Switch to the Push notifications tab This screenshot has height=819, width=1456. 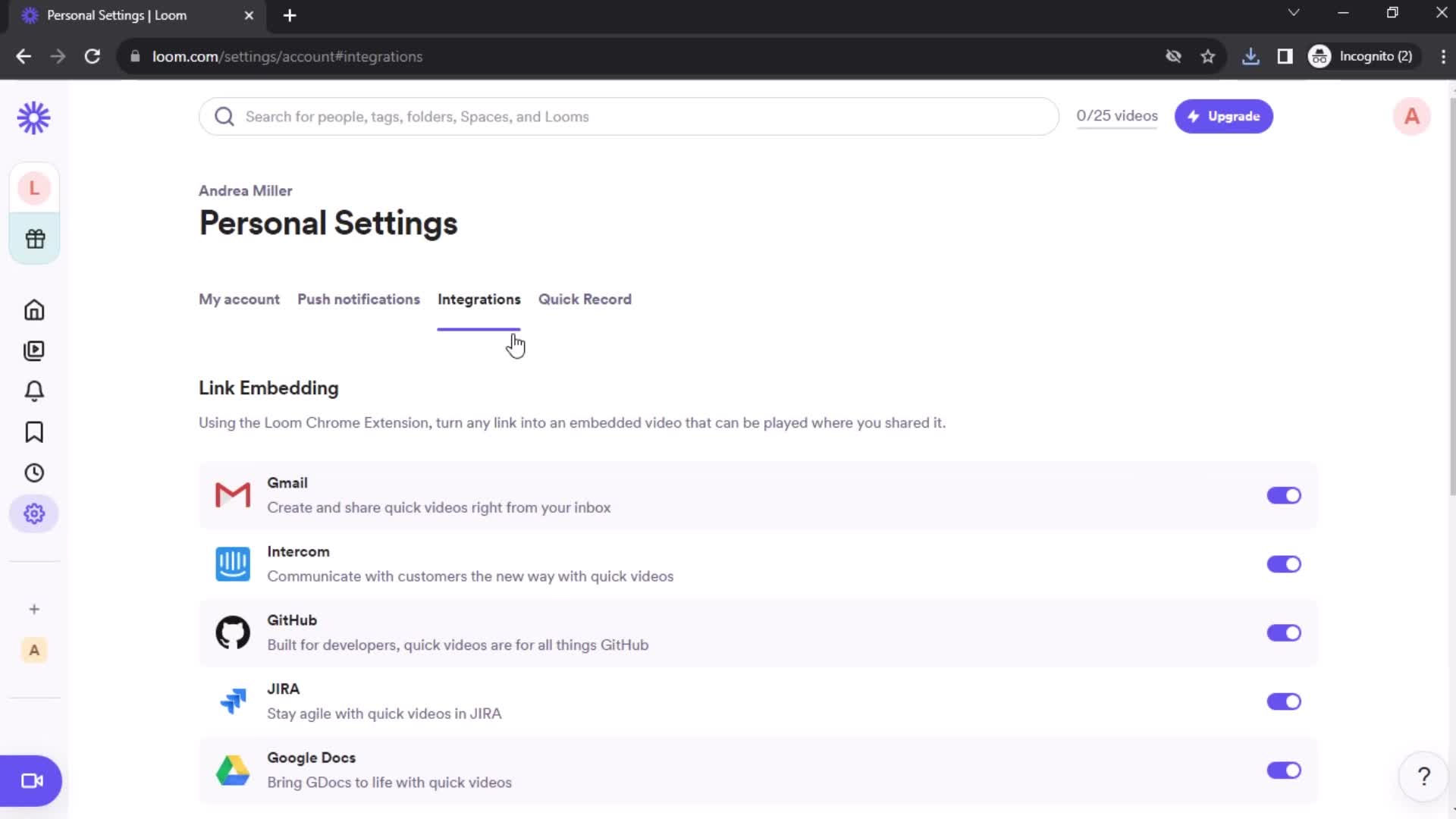click(x=359, y=300)
